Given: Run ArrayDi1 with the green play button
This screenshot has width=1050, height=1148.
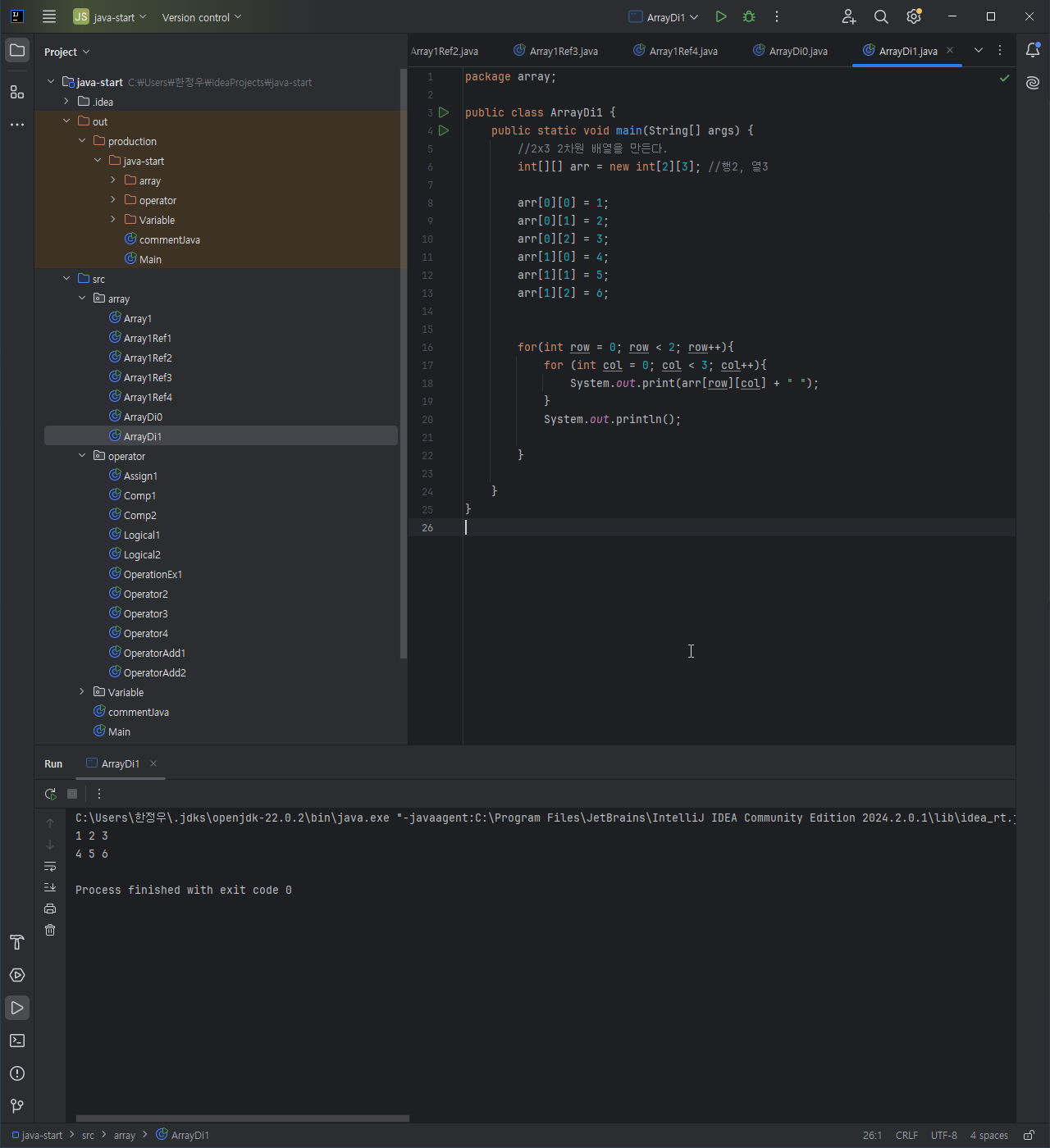Looking at the screenshot, I should [721, 16].
